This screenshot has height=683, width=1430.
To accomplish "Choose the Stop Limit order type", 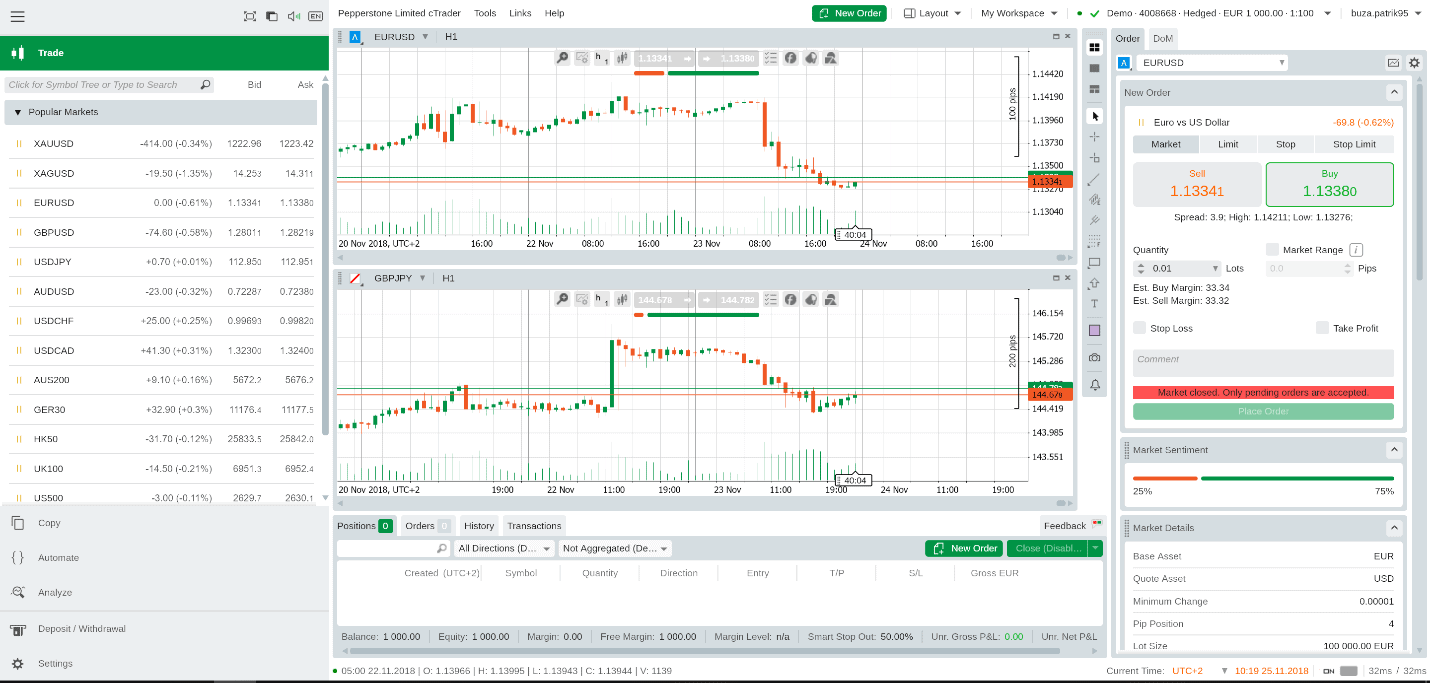I will pyautogui.click(x=1354, y=144).
